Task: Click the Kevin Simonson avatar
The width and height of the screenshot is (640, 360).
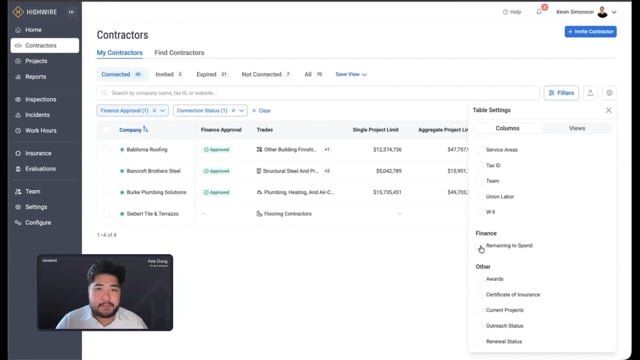Action: [602, 12]
